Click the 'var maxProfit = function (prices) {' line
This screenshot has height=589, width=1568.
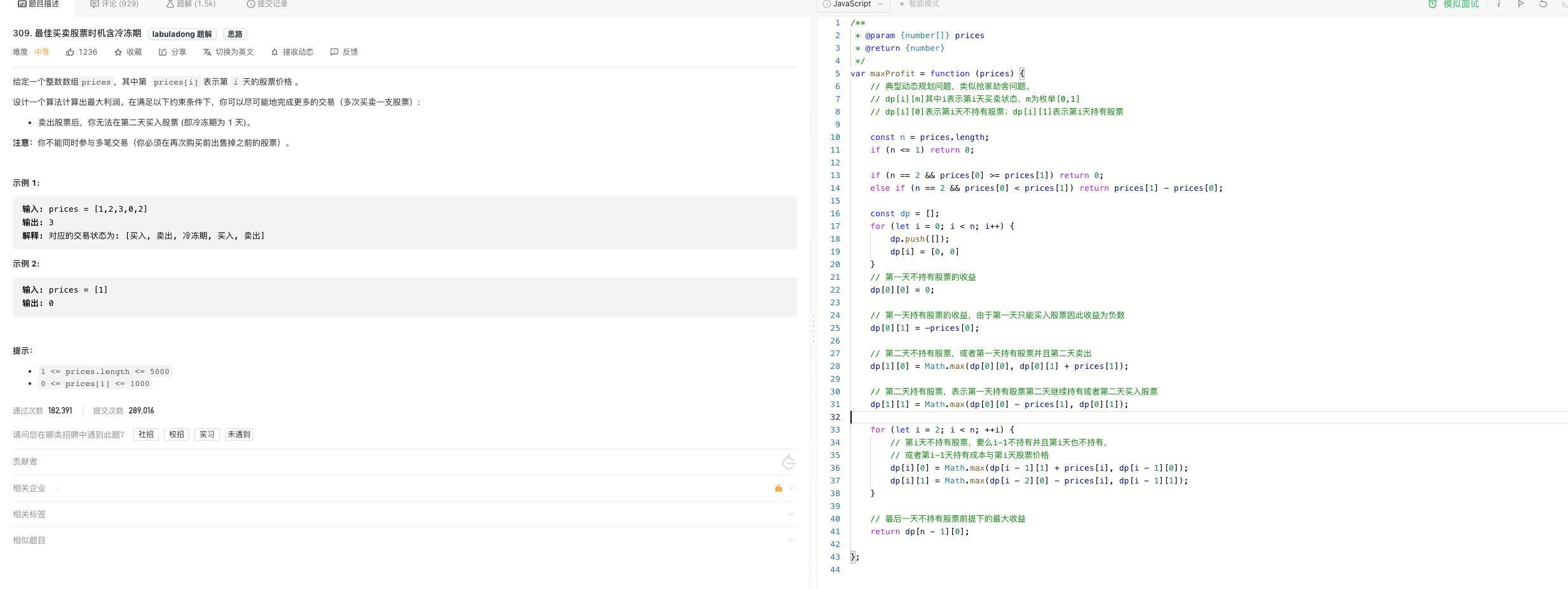(937, 74)
